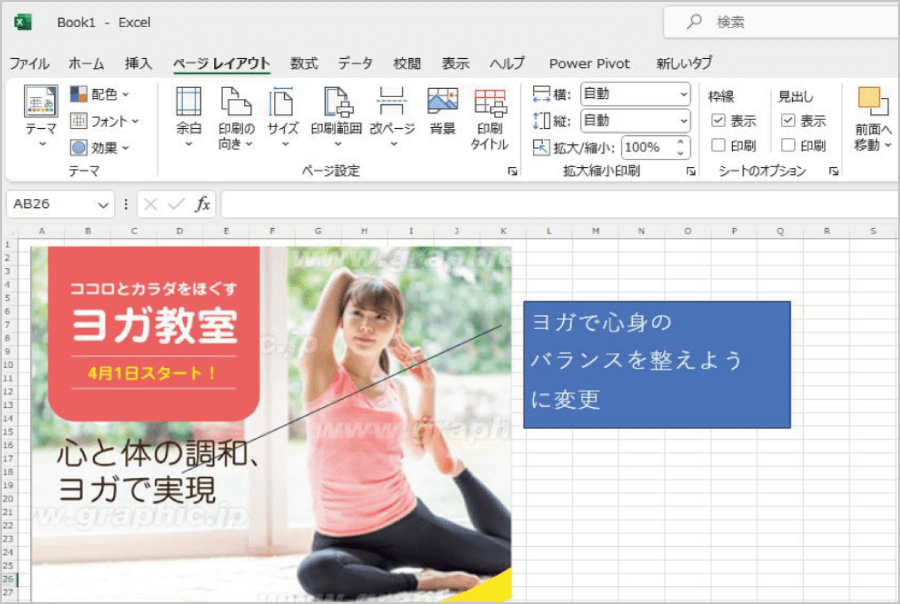Open 印刷タイトル (Print Titles) settings
Screen dimensions: 900x604
click(489, 103)
